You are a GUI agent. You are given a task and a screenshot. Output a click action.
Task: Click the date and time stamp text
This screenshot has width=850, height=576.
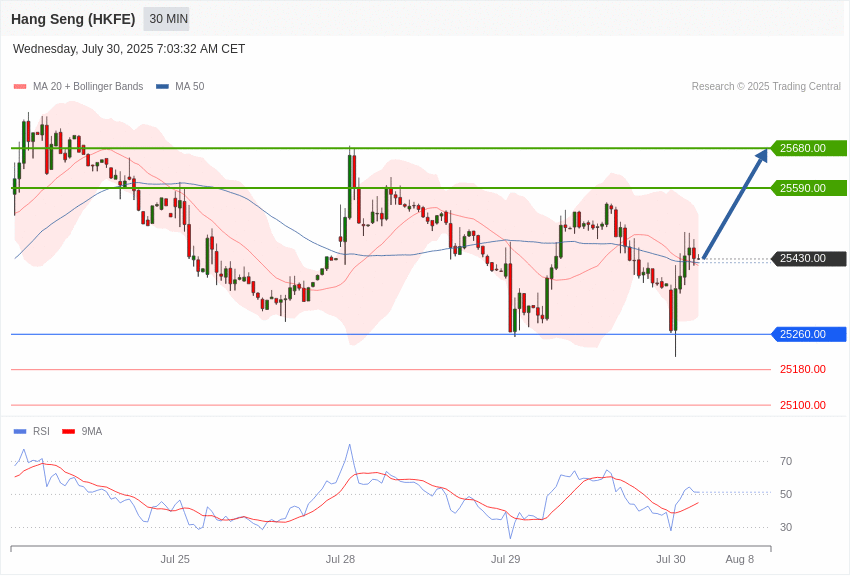click(129, 49)
